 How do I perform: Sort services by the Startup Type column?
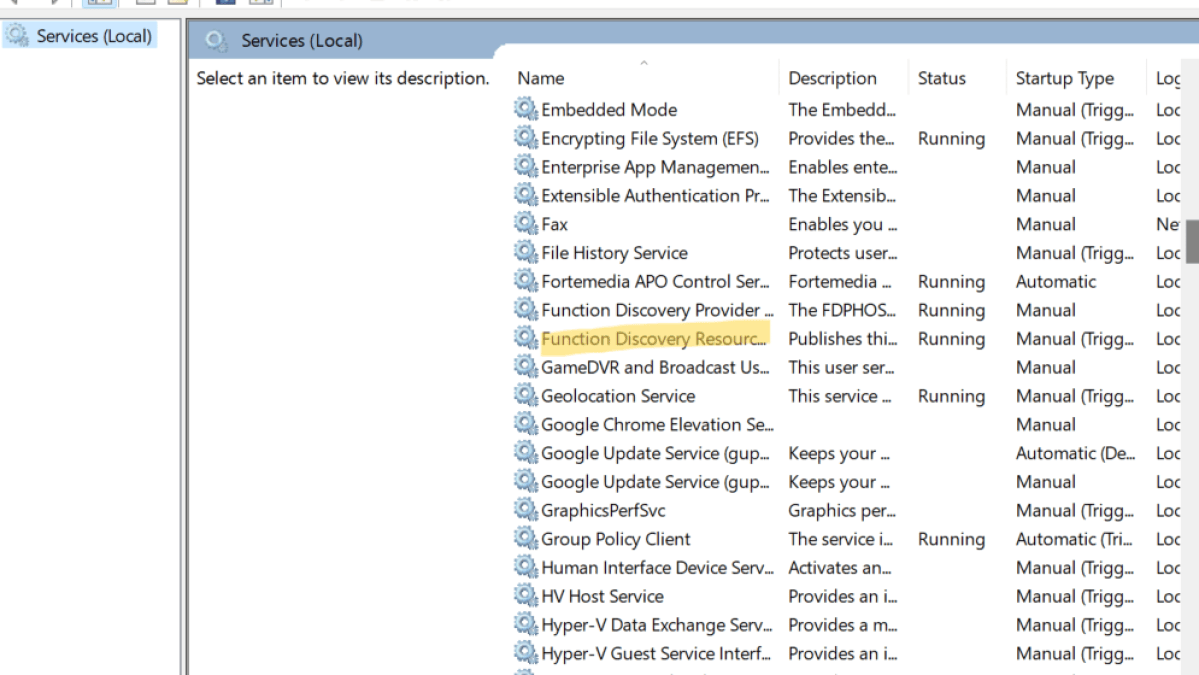(1064, 78)
